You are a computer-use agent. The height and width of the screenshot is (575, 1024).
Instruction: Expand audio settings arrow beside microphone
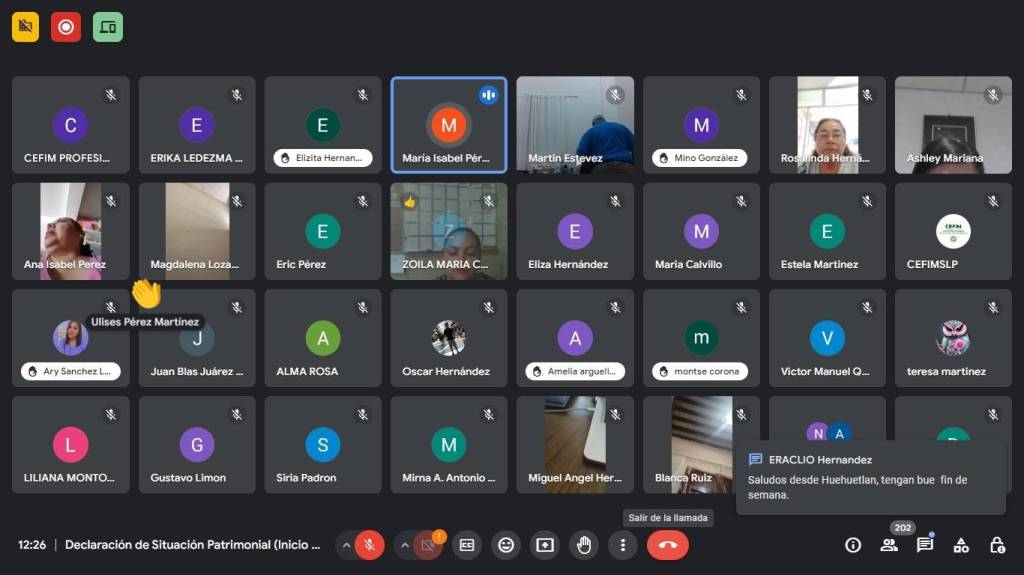(346, 545)
